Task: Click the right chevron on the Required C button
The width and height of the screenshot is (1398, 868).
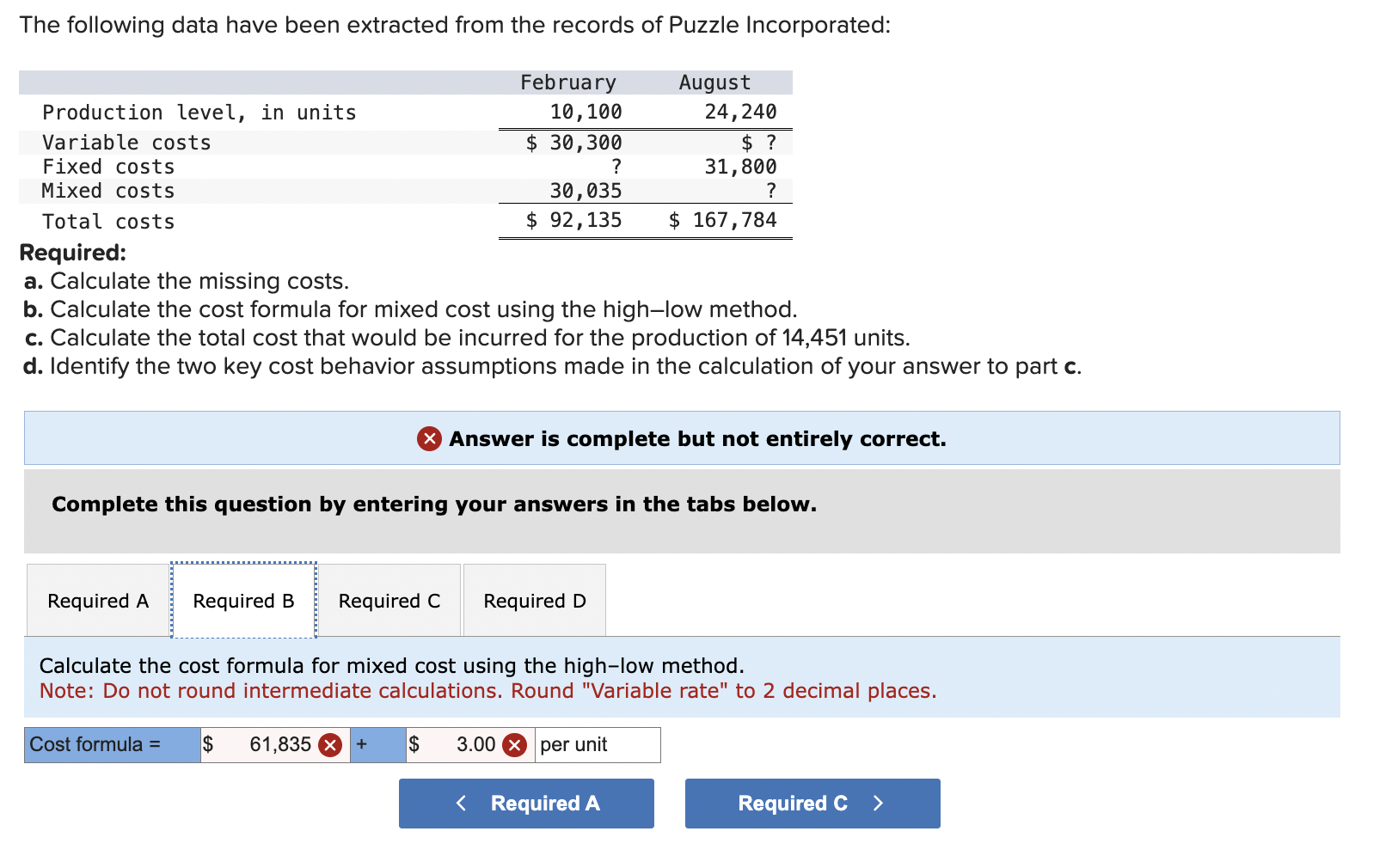Action: (878, 803)
